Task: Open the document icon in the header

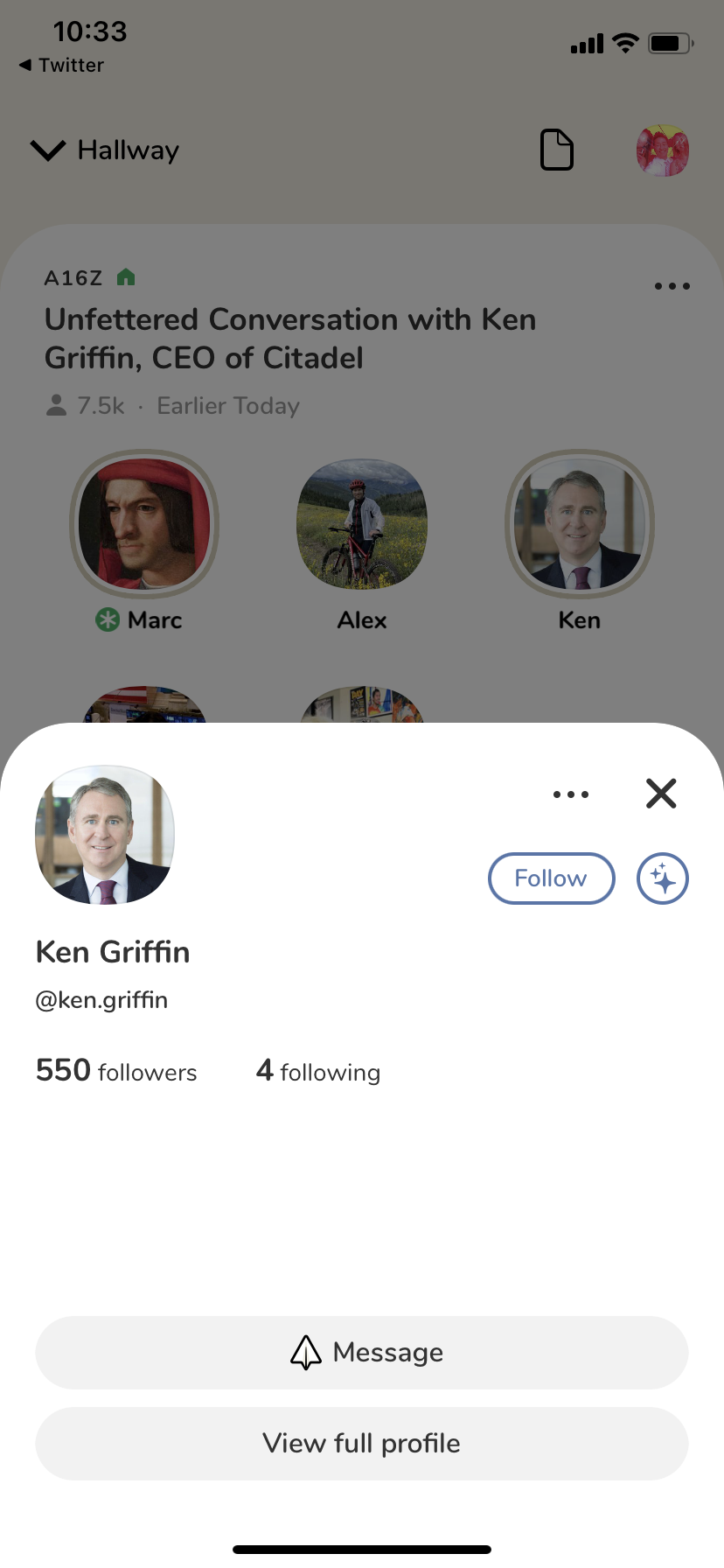Action: pos(557,150)
